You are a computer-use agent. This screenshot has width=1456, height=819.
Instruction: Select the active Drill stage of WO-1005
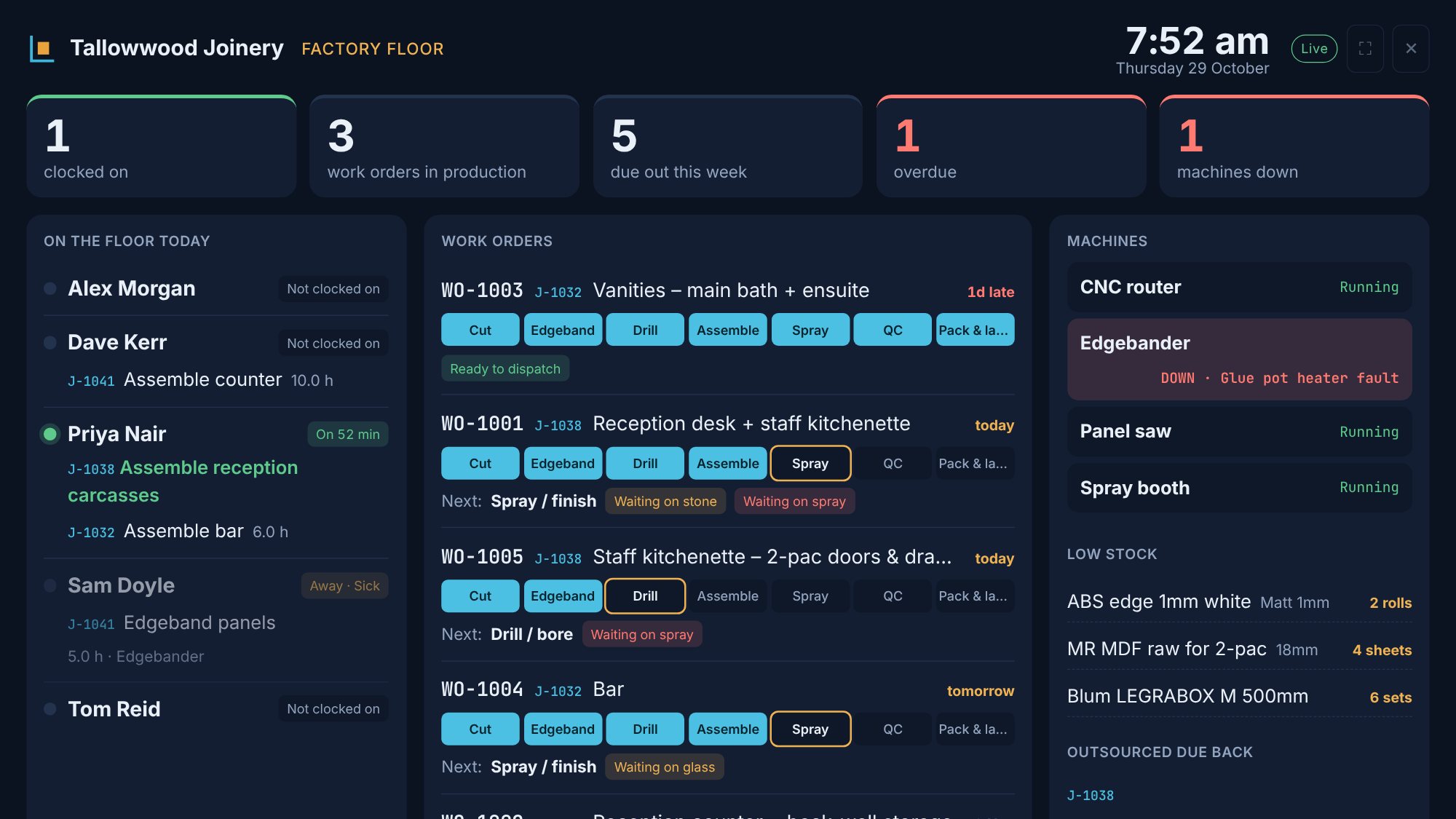coord(645,596)
